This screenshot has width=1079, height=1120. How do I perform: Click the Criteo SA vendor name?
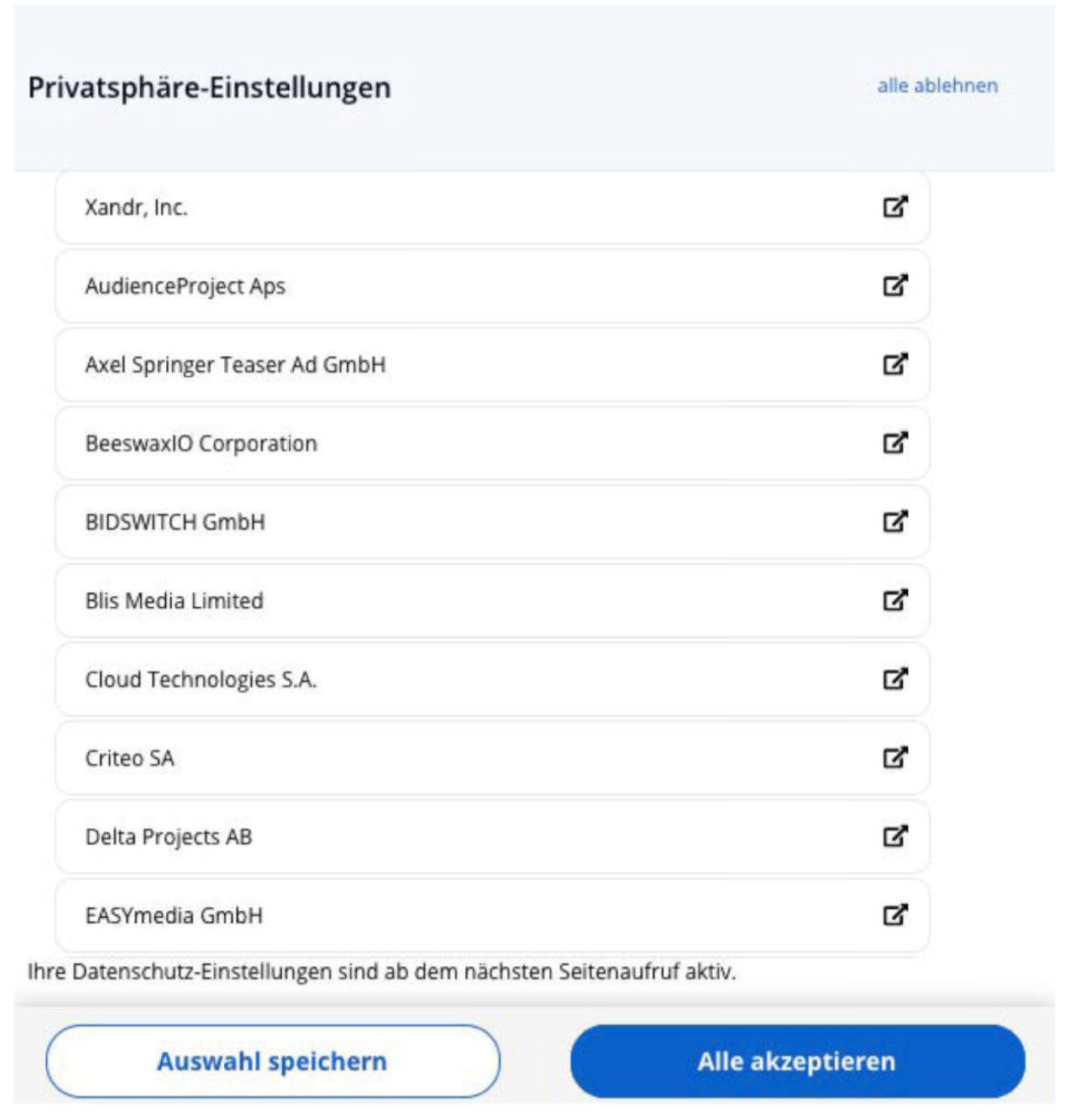(130, 758)
